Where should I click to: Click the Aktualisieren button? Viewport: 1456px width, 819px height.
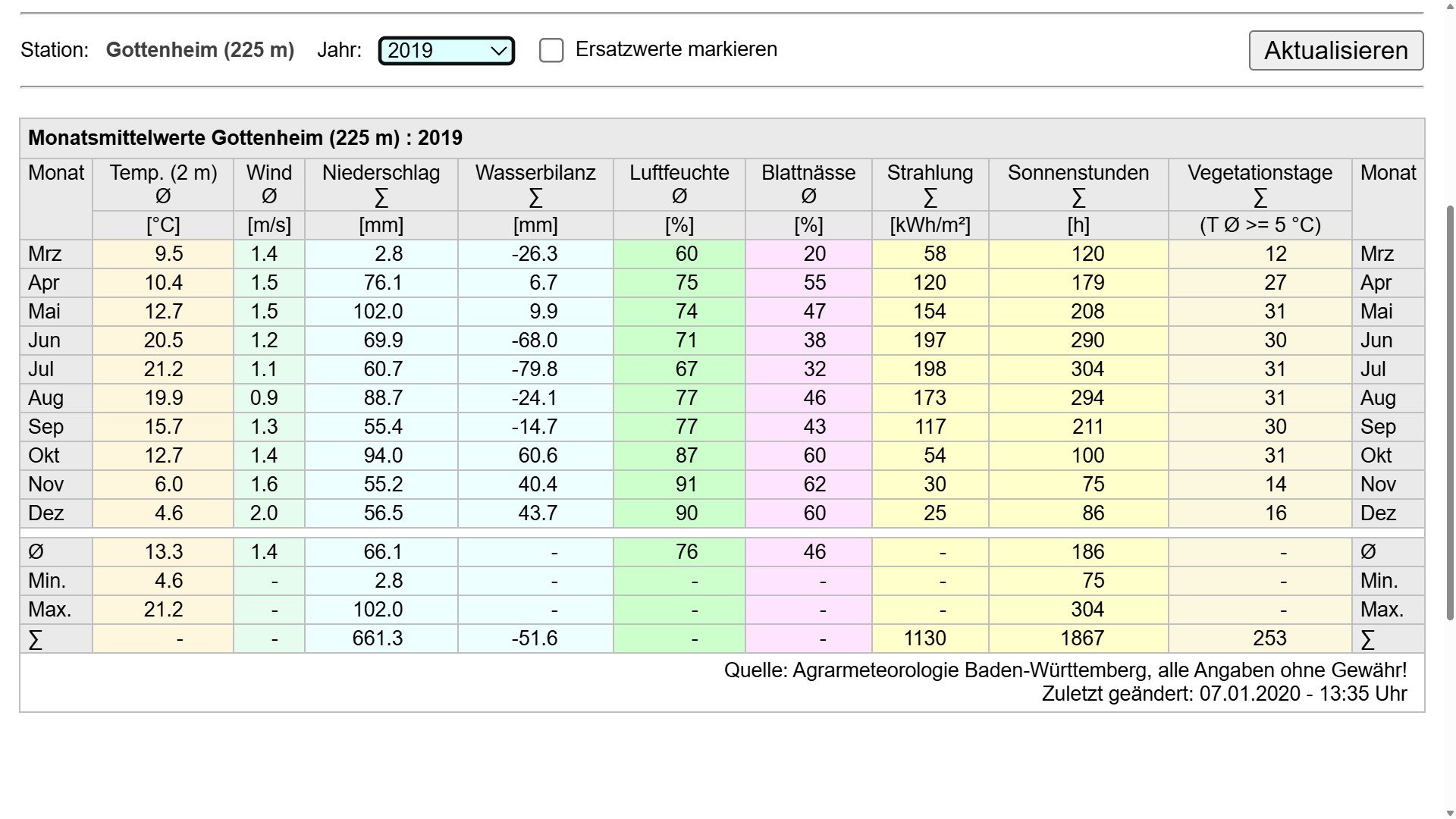click(1335, 51)
